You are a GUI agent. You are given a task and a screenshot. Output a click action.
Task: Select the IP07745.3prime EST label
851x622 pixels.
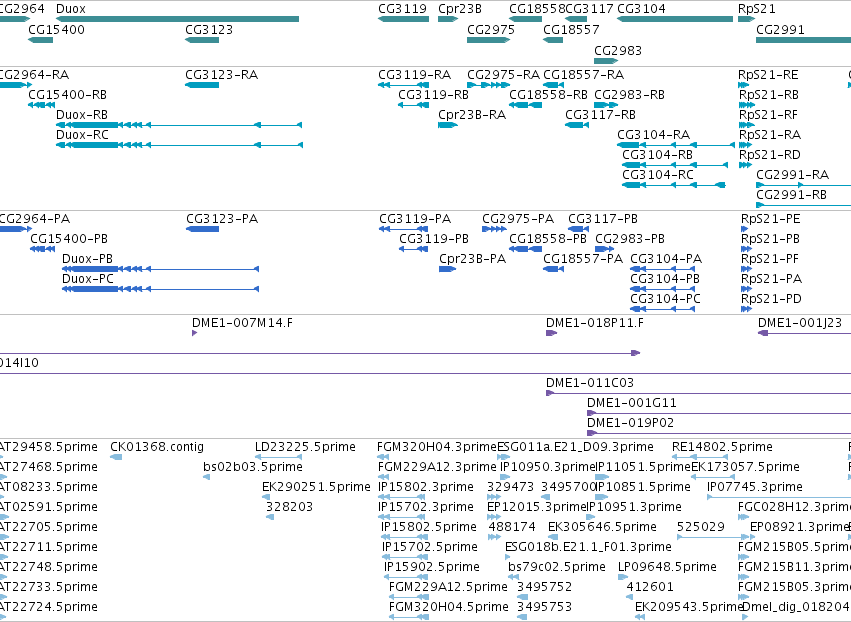(754, 487)
